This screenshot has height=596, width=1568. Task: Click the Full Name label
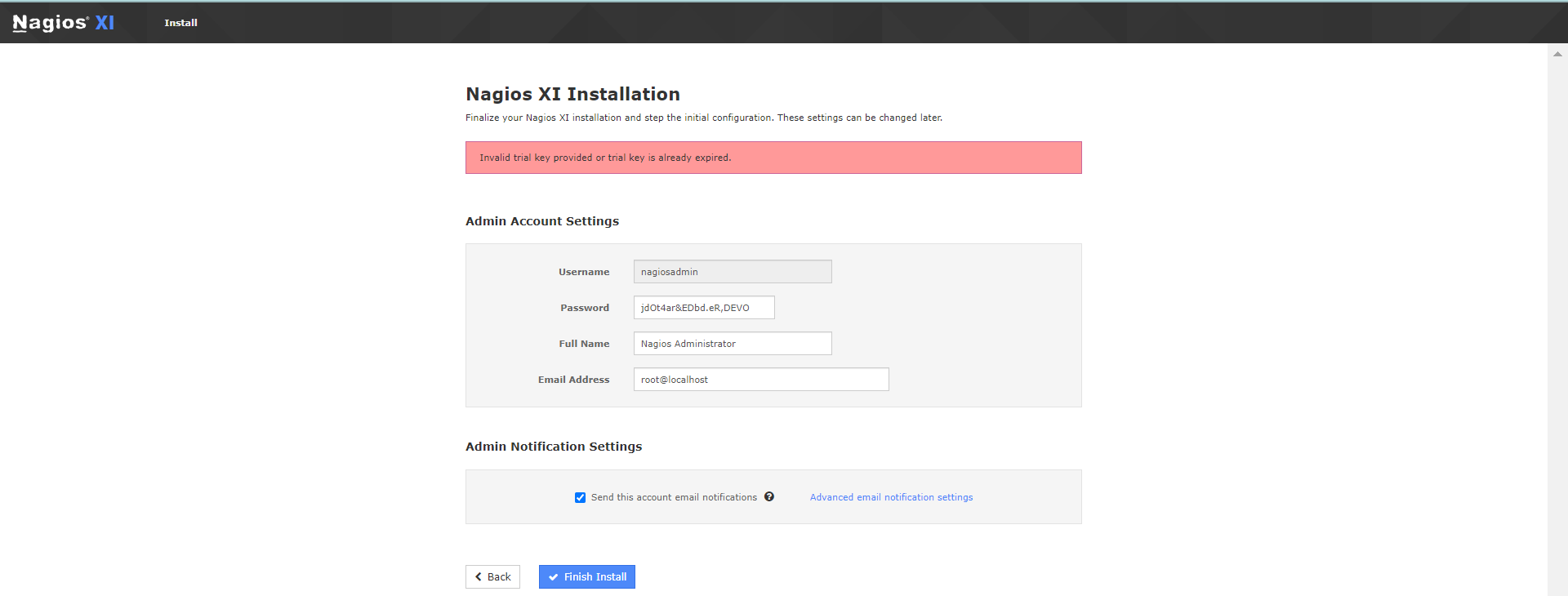(x=584, y=344)
